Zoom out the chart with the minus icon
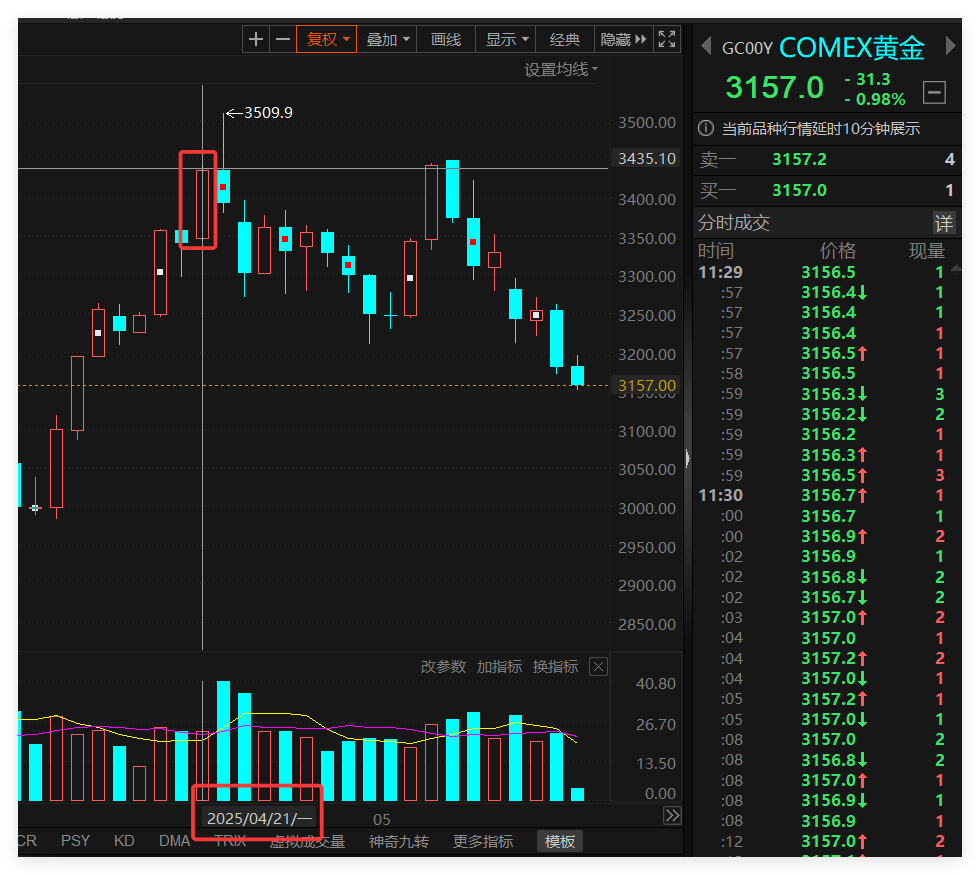The height and width of the screenshot is (875, 980). coord(282,39)
